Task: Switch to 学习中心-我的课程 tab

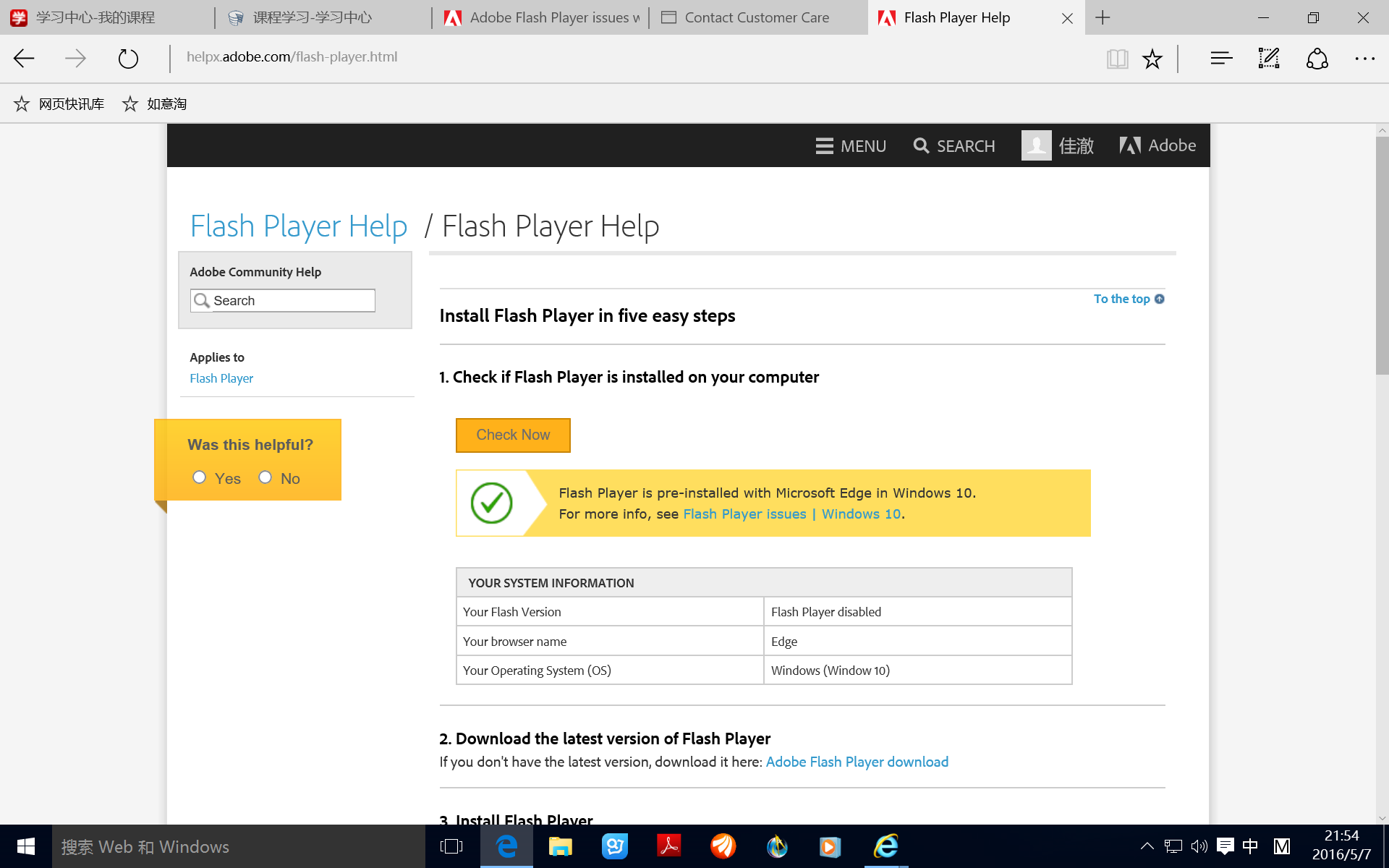Action: (x=107, y=17)
